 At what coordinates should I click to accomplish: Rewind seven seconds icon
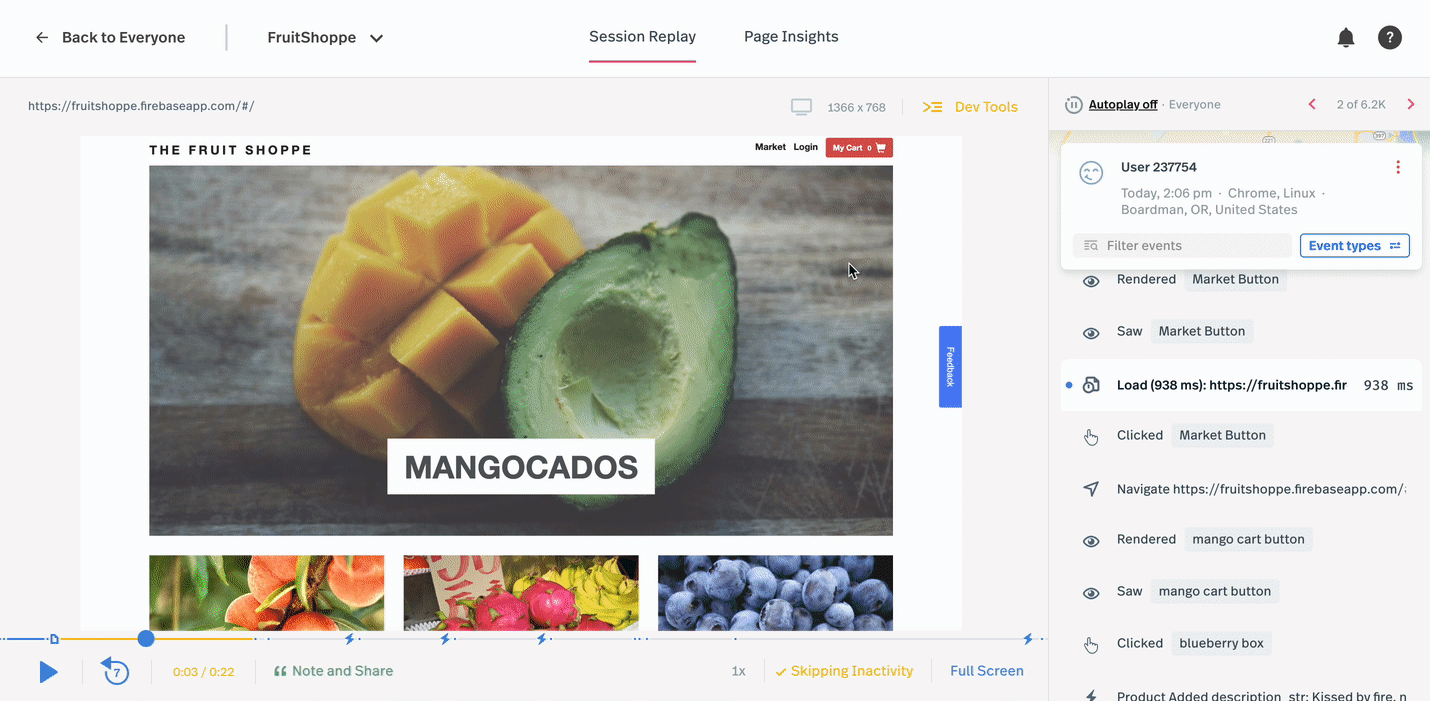[x=116, y=671]
